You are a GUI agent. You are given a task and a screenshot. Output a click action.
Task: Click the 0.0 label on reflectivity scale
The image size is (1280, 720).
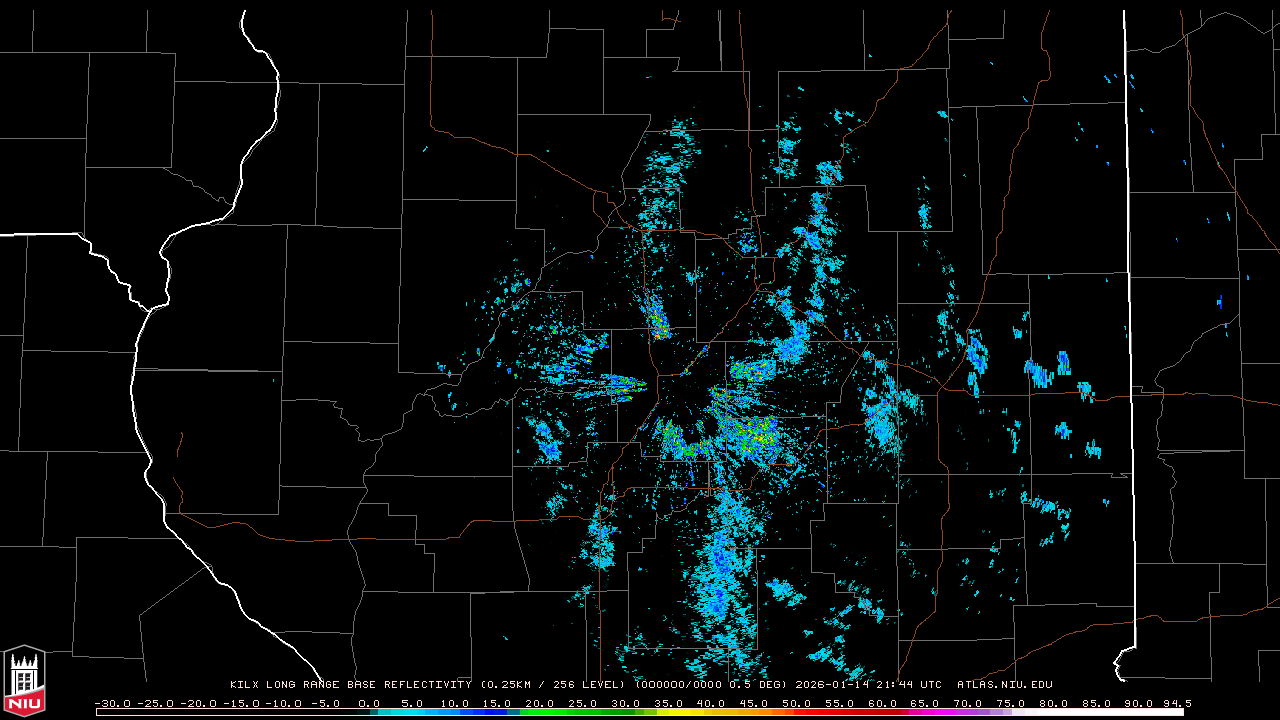coord(369,703)
